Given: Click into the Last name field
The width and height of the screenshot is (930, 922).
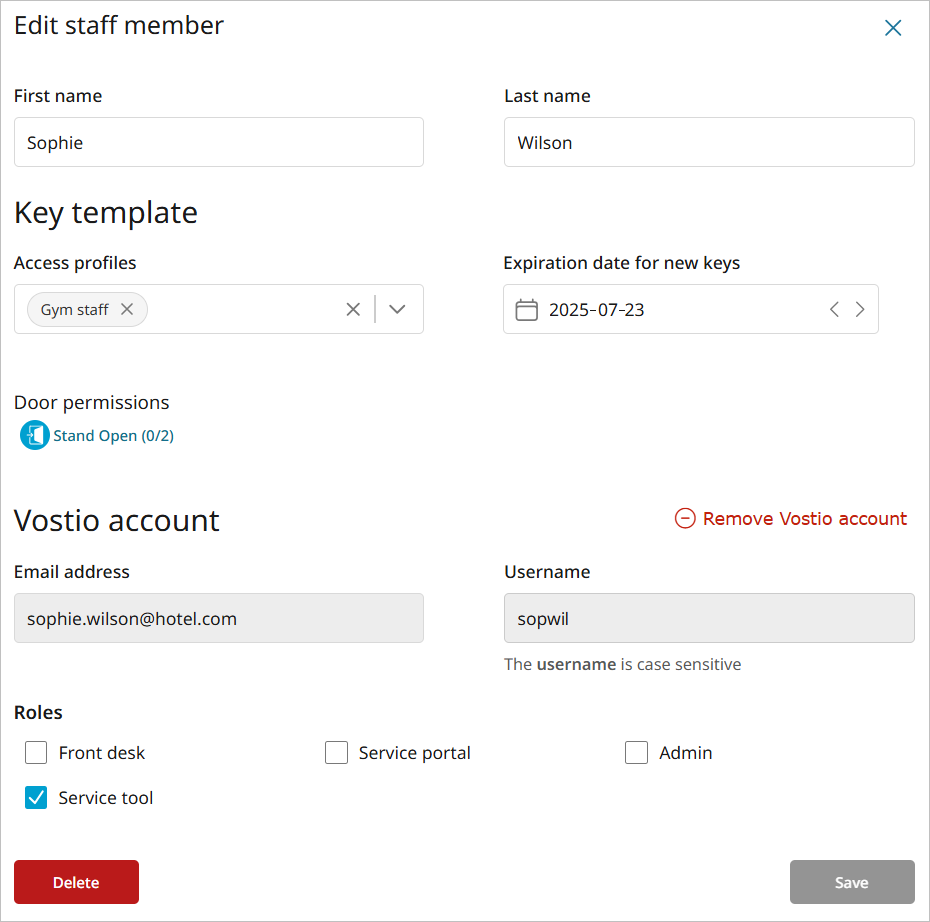Looking at the screenshot, I should coord(708,143).
